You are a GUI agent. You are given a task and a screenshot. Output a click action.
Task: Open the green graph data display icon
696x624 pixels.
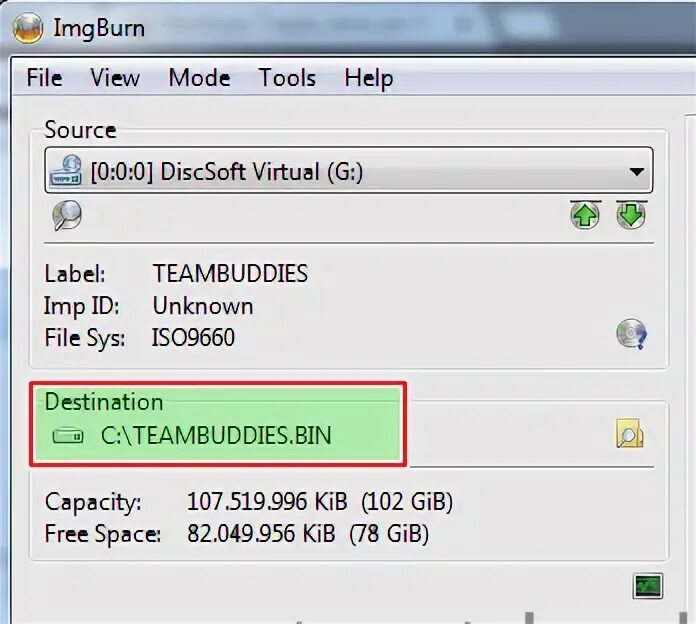coord(647,586)
